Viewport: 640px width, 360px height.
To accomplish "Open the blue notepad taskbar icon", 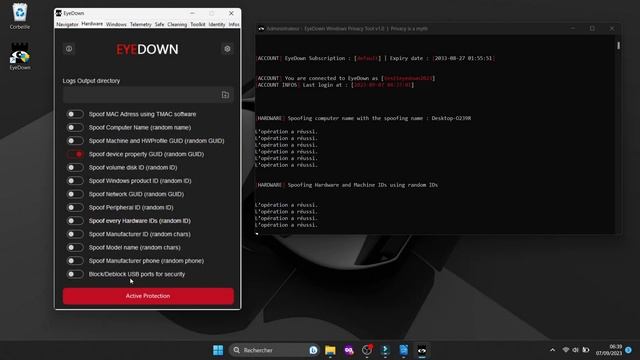I will pos(403,350).
